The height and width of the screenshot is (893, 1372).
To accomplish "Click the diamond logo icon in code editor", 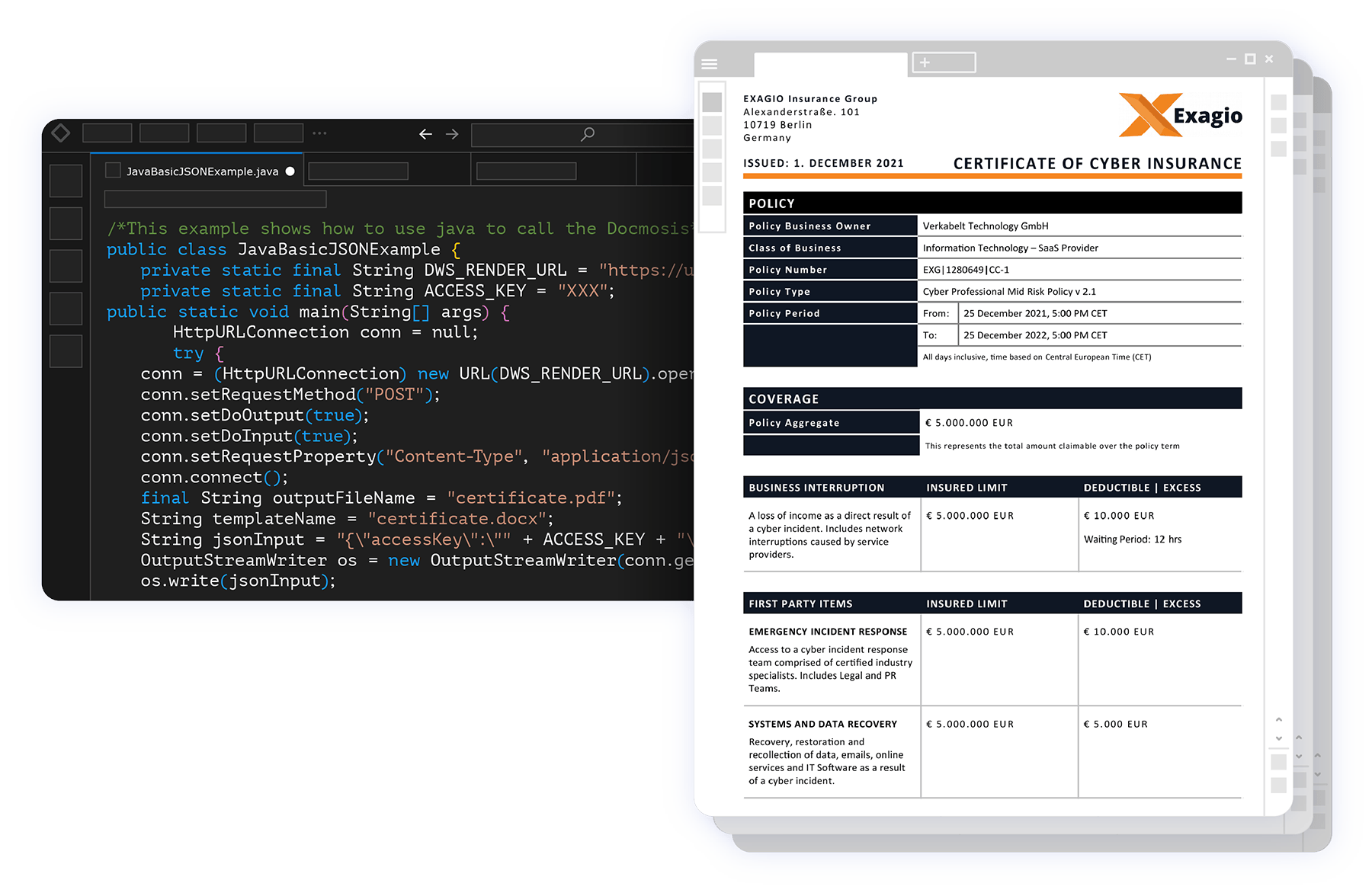I will 60,133.
